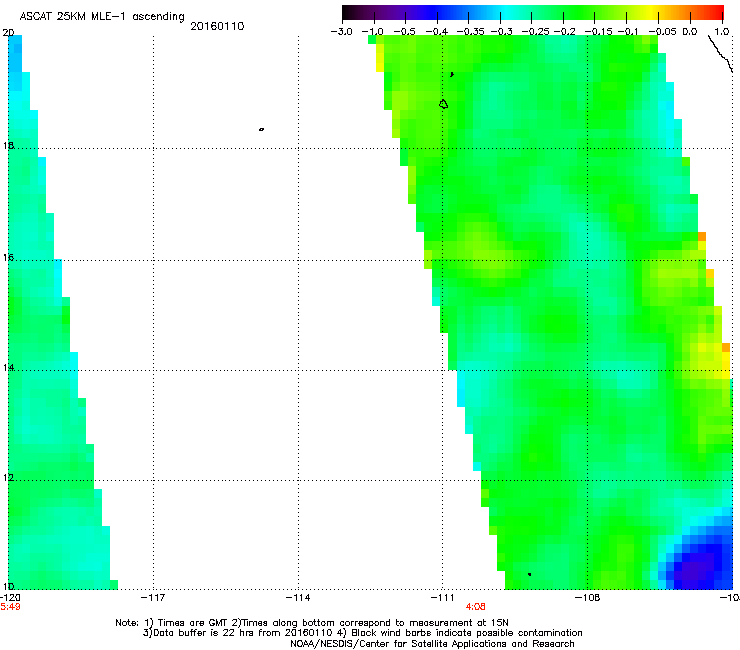Click latitude label 18
The width and height of the screenshot is (740, 650).
point(8,146)
